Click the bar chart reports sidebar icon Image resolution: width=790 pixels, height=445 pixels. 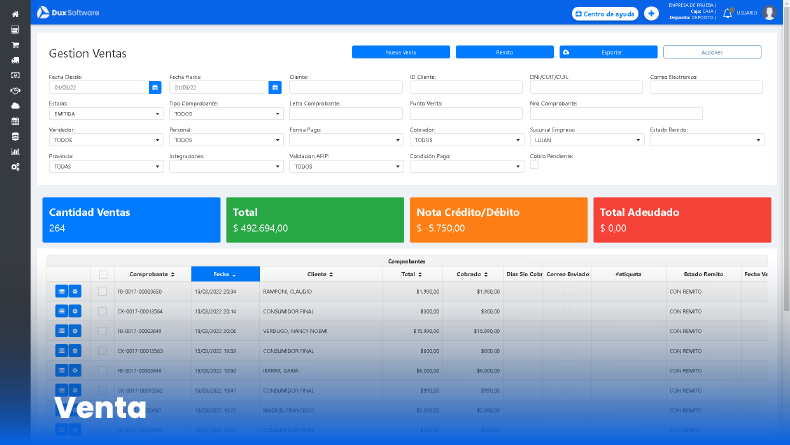[x=15, y=151]
